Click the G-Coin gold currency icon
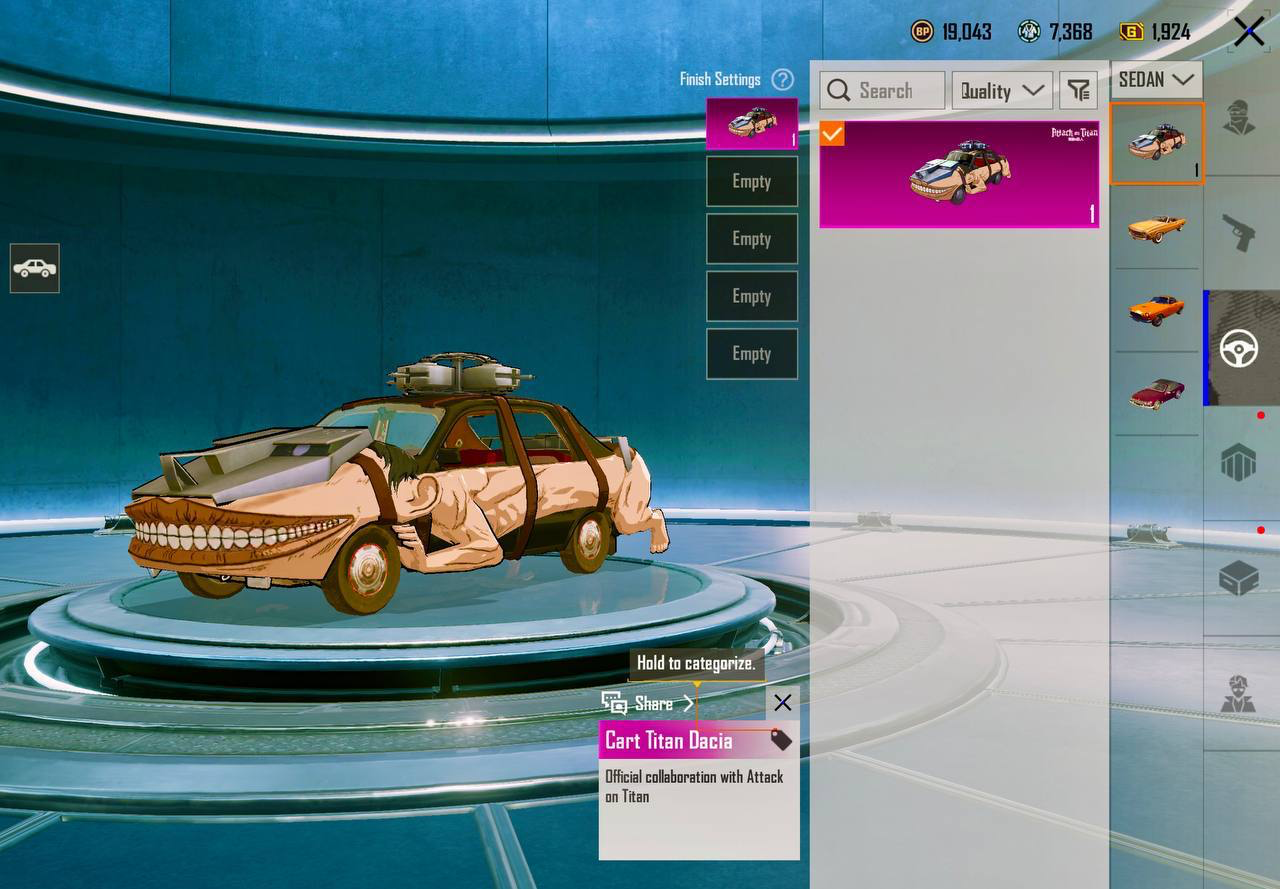Image resolution: width=1280 pixels, height=889 pixels. click(x=1131, y=32)
